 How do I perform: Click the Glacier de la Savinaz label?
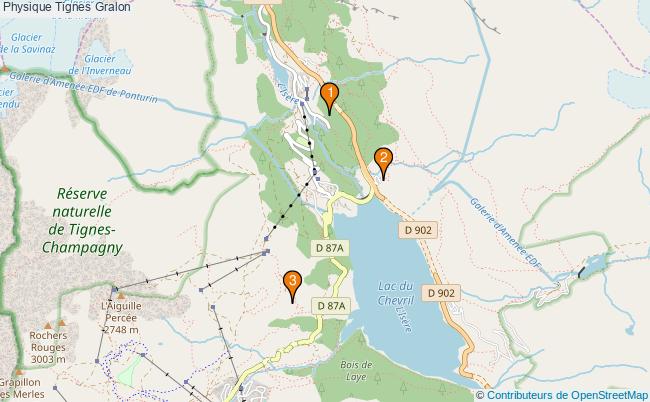(28, 43)
